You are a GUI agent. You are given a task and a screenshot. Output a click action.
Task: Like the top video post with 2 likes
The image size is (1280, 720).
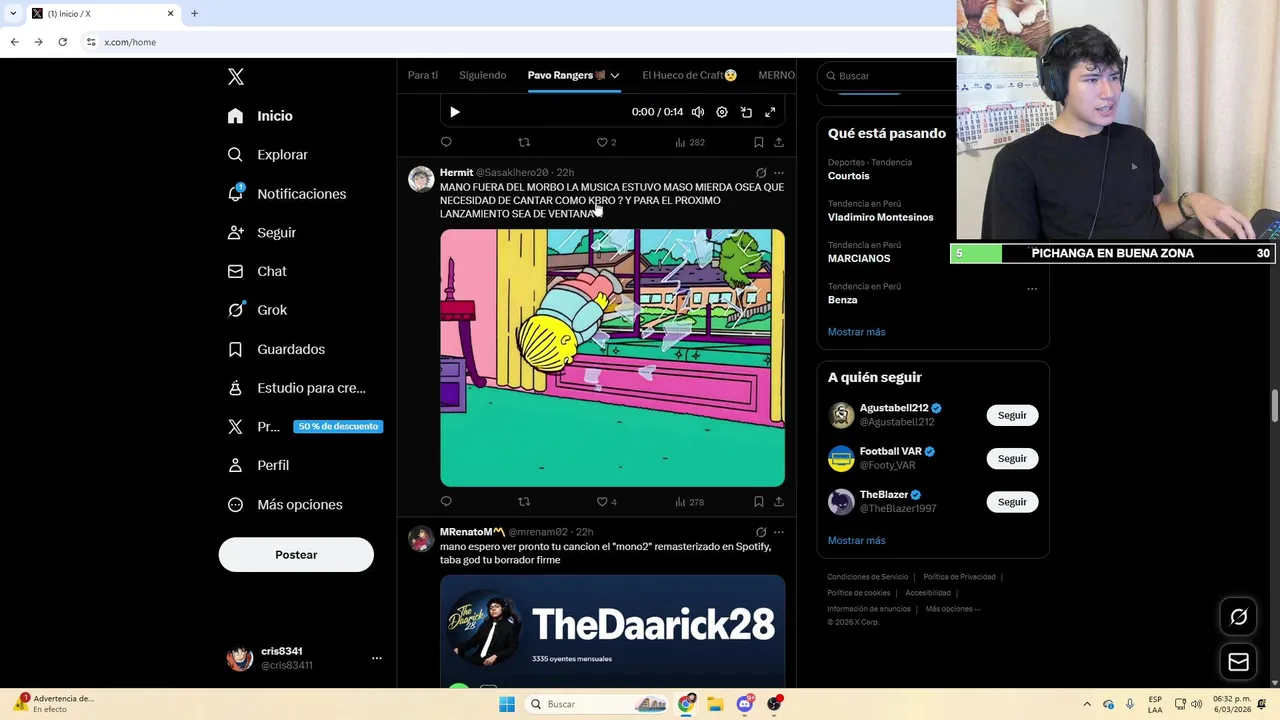click(606, 142)
